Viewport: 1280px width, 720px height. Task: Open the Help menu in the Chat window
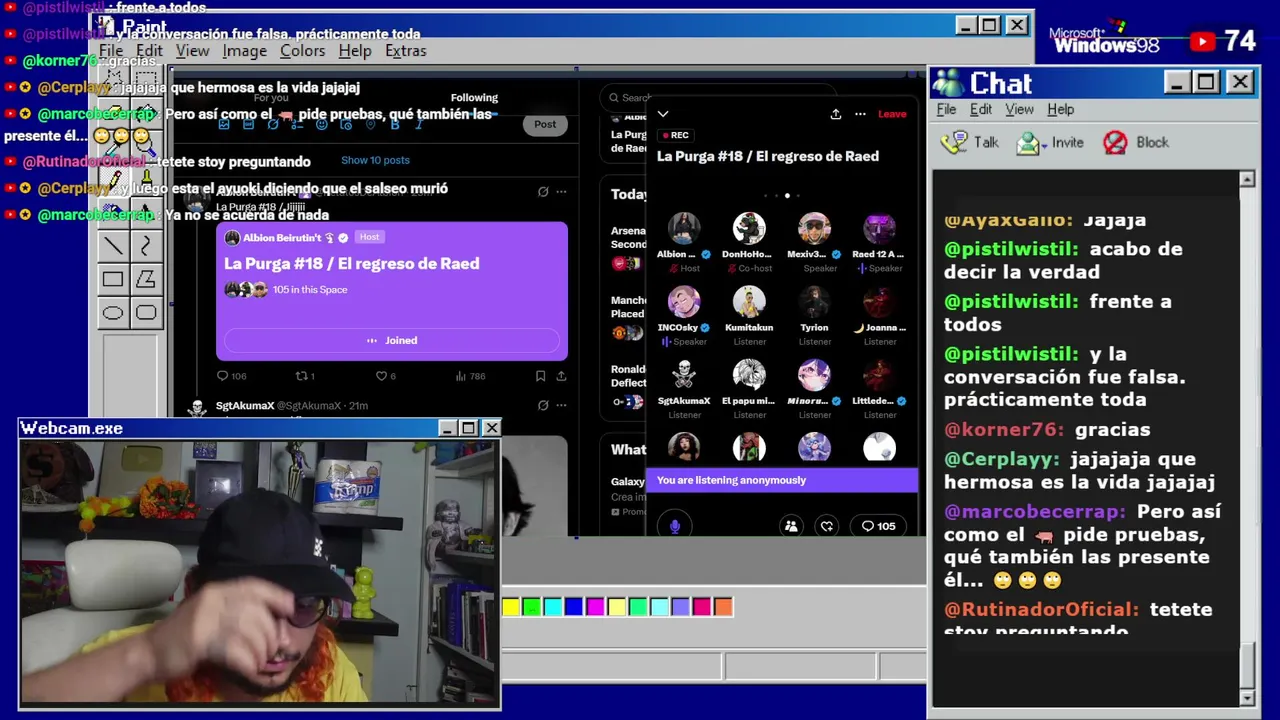(x=1061, y=110)
